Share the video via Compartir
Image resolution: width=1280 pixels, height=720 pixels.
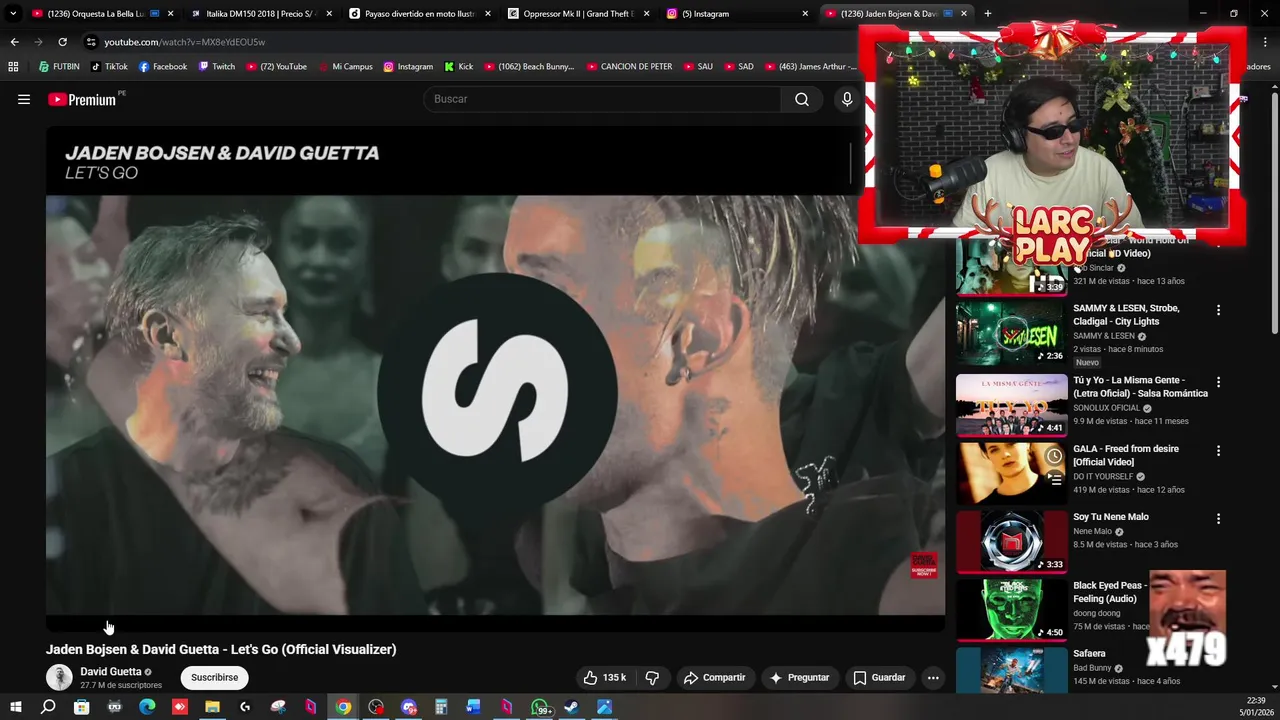pos(714,678)
